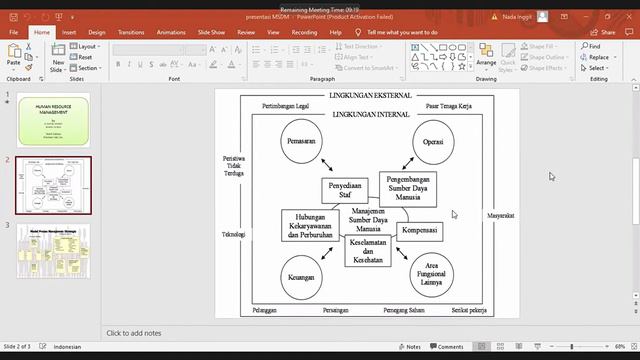Toggle Underline formatting
This screenshot has height=360, width=640.
(x=140, y=64)
